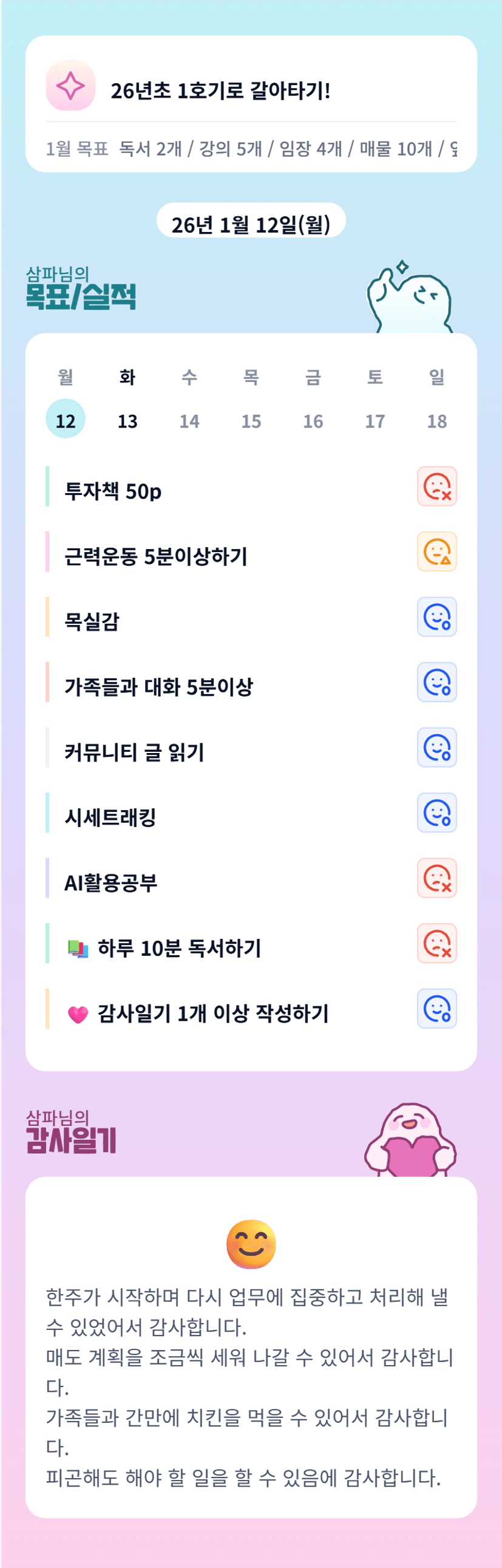
Task: Click the pink sparkle star icon
Action: click(x=70, y=86)
